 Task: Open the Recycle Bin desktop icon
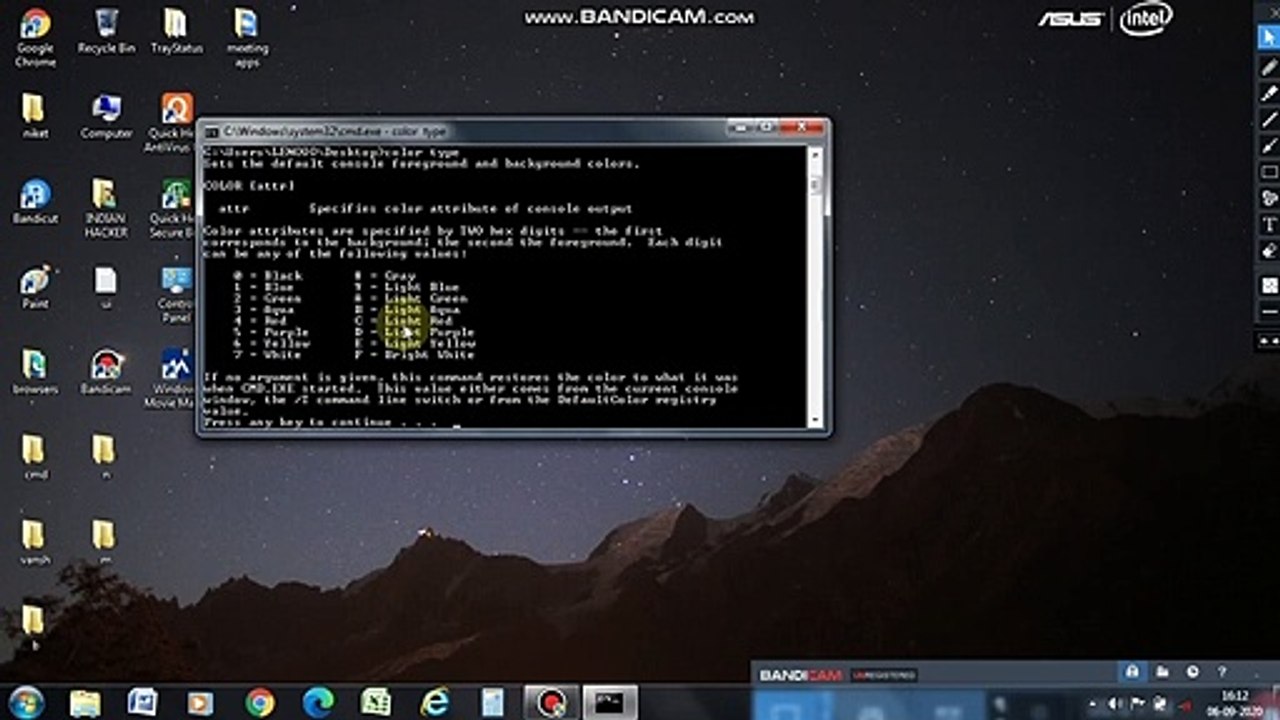(106, 32)
